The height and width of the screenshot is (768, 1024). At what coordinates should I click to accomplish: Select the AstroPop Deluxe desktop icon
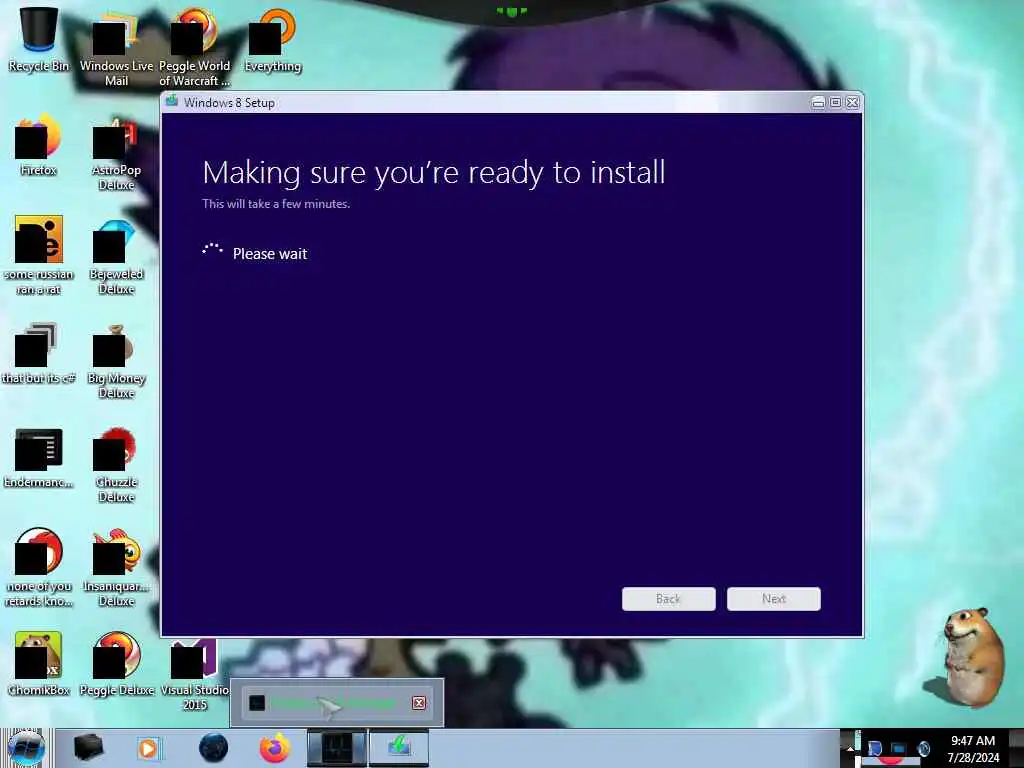pyautogui.click(x=116, y=152)
